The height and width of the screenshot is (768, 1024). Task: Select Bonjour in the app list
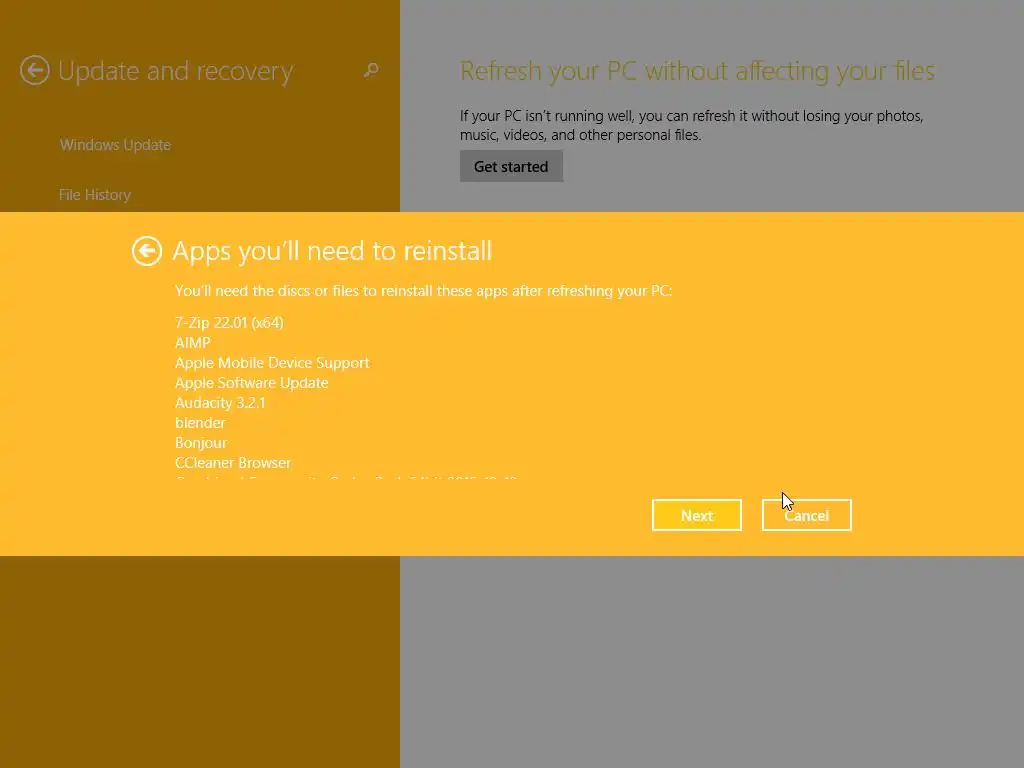(201, 443)
